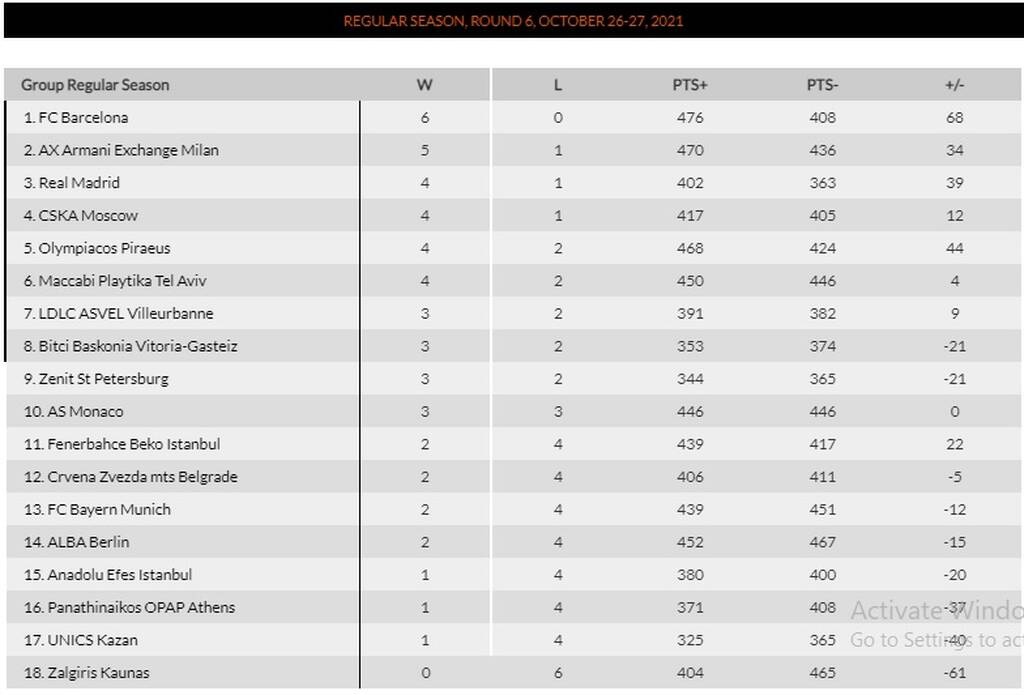This screenshot has width=1024, height=695.
Task: Open the Zenit St Petersburg team entry
Action: pos(103,379)
